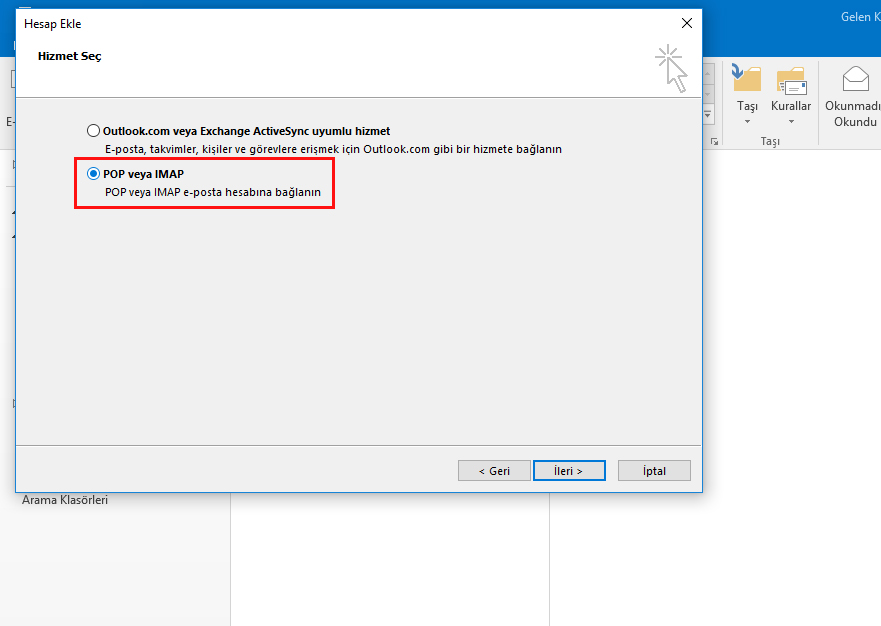Viewport: 881px width, 626px height.
Task: Expand the Taşı dropdown arrow
Action: (747, 122)
